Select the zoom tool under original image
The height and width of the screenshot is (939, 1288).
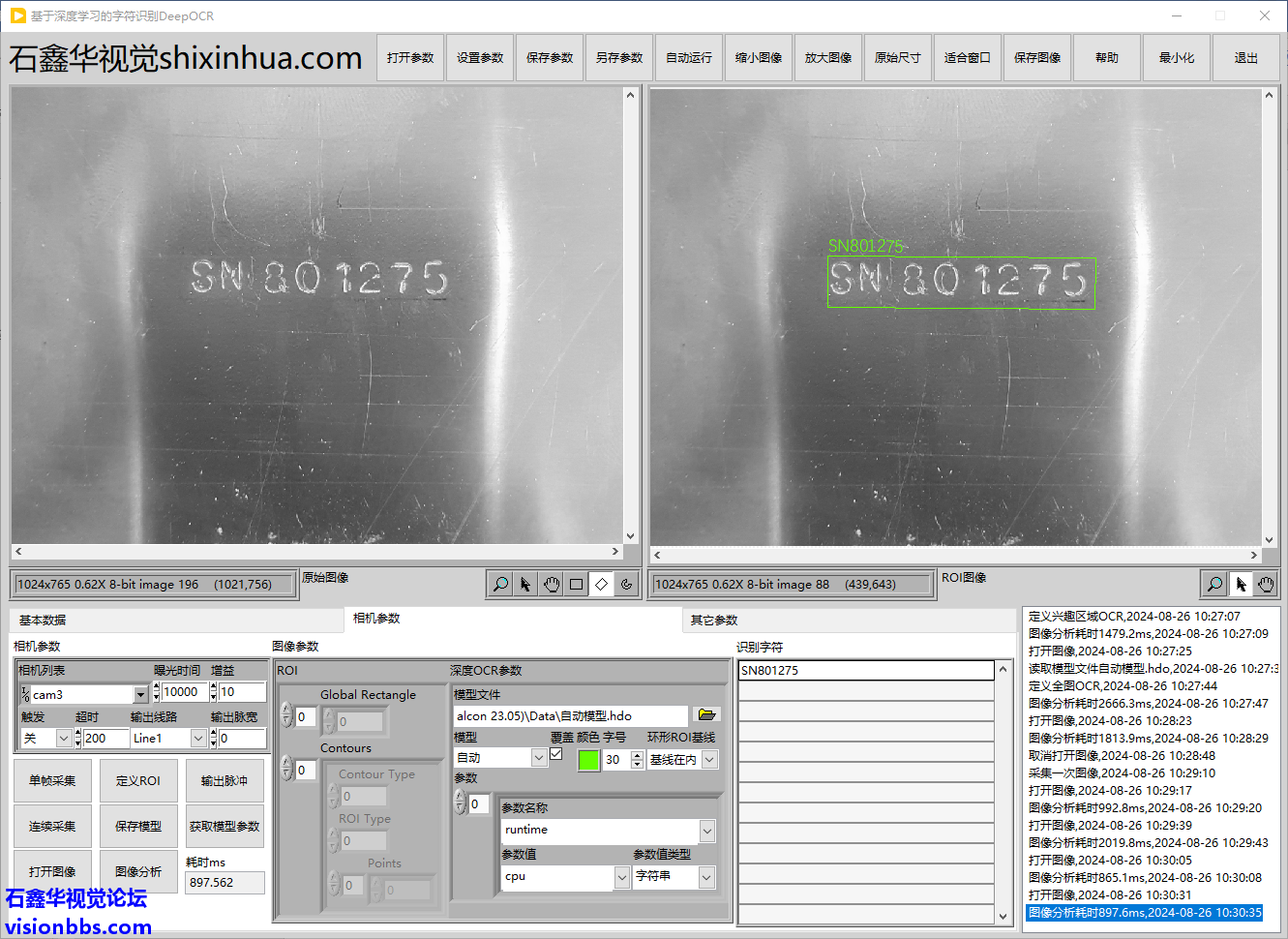(500, 584)
